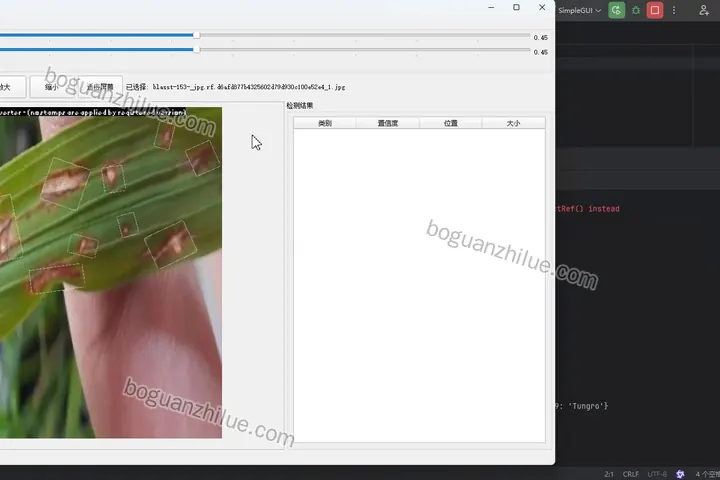Start debugging with the bug icon
The width and height of the screenshot is (720, 480).
[x=636, y=10]
